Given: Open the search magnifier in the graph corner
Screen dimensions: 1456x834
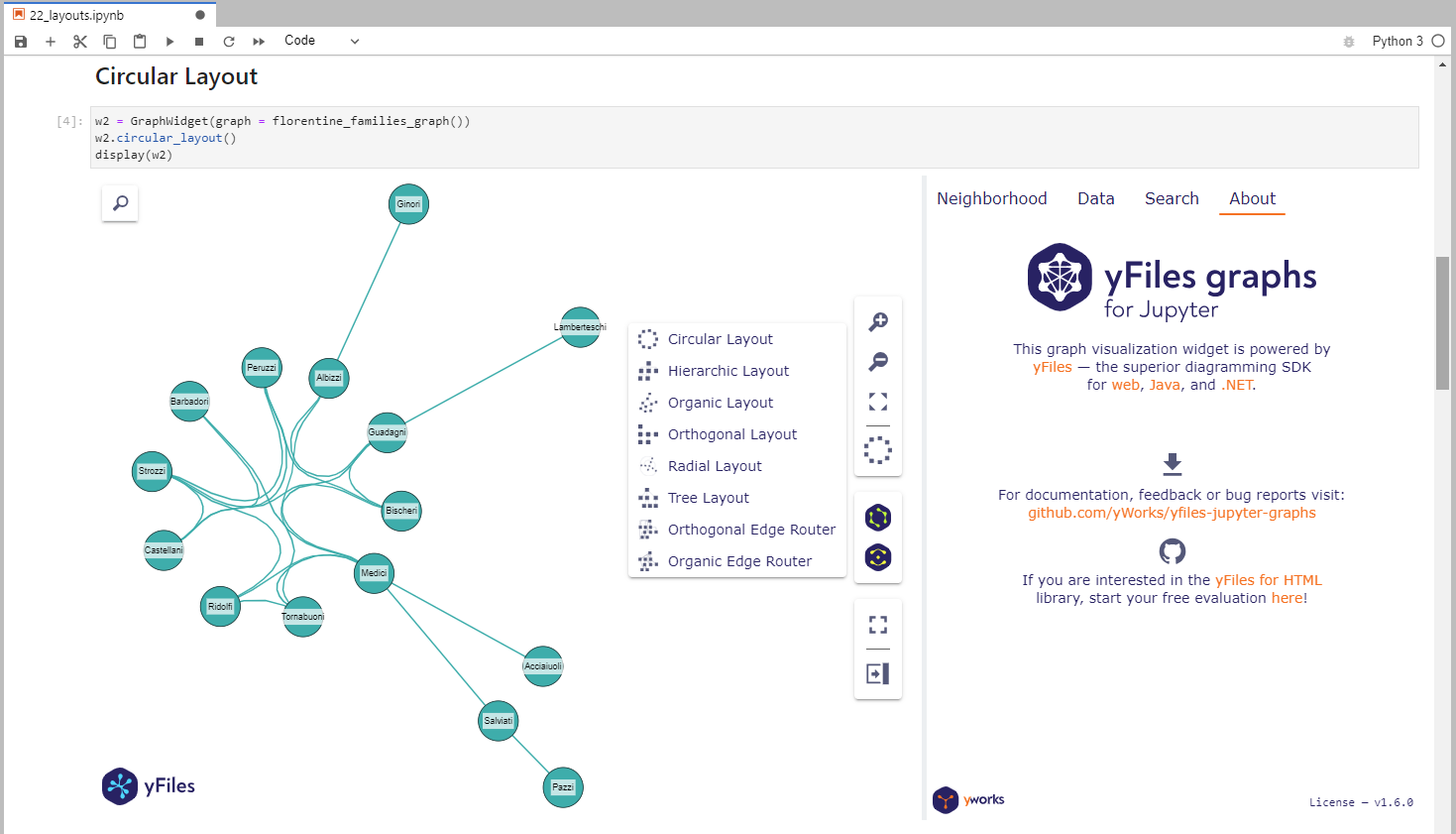Looking at the screenshot, I should [119, 202].
